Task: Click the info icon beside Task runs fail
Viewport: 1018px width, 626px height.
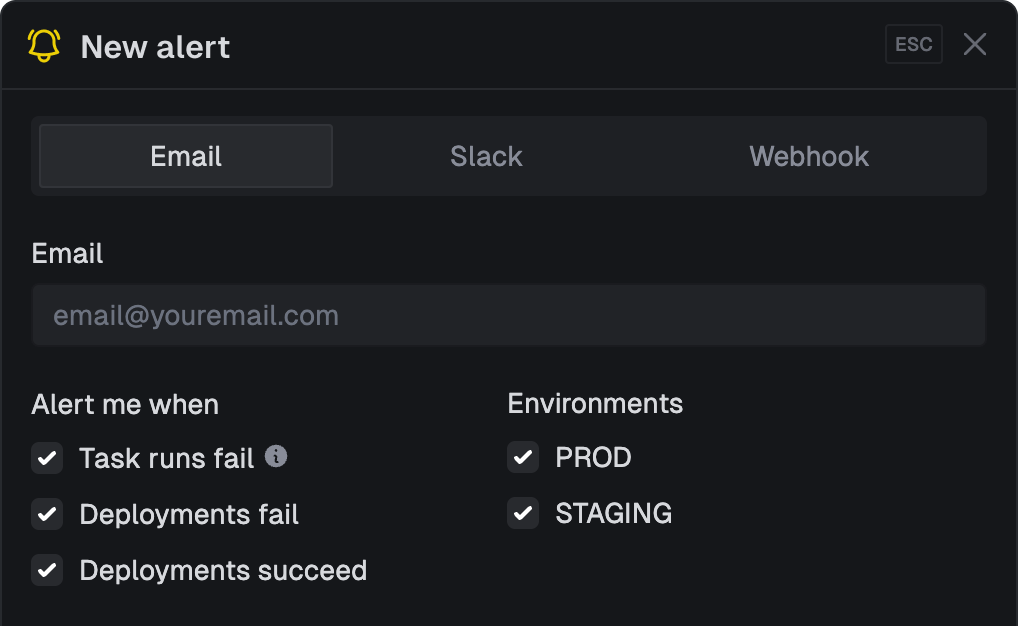Action: click(x=276, y=456)
